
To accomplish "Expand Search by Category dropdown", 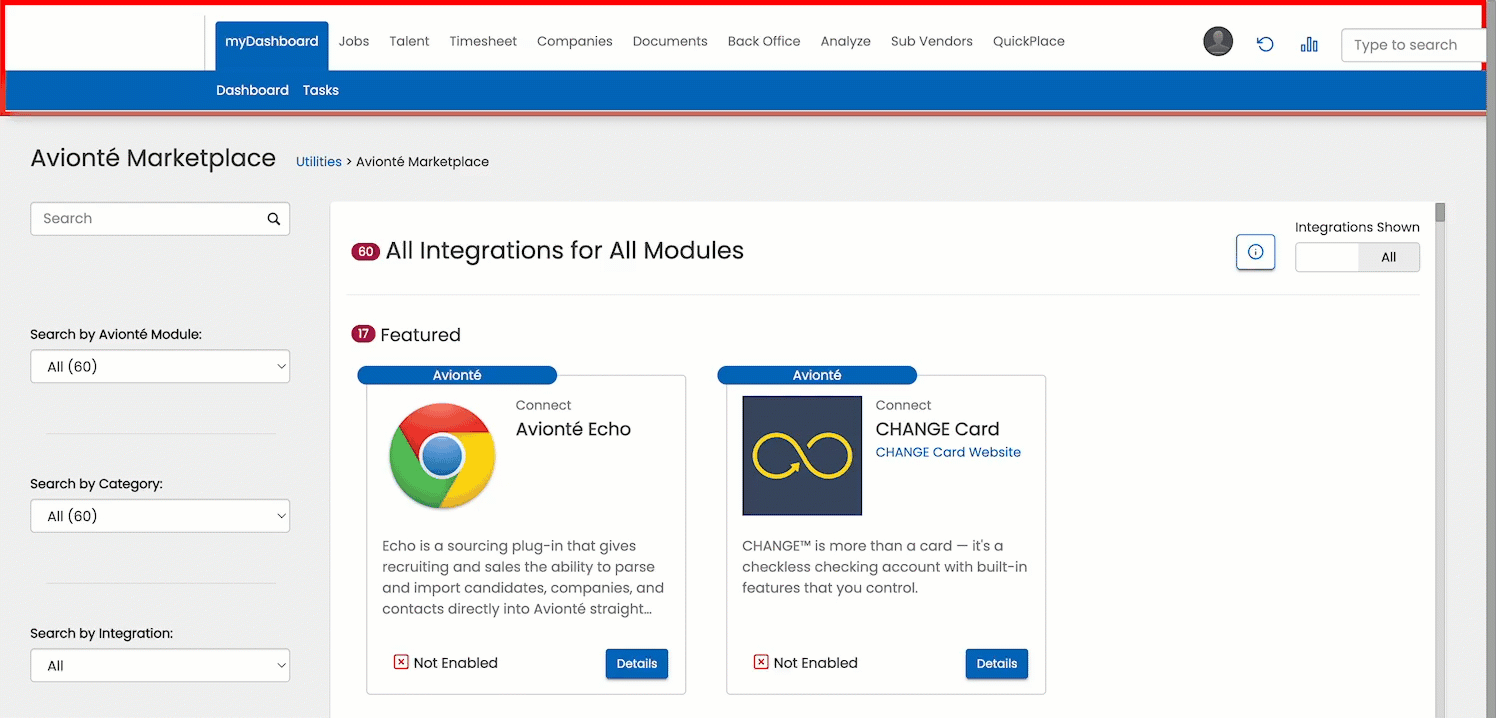I will tap(160, 516).
